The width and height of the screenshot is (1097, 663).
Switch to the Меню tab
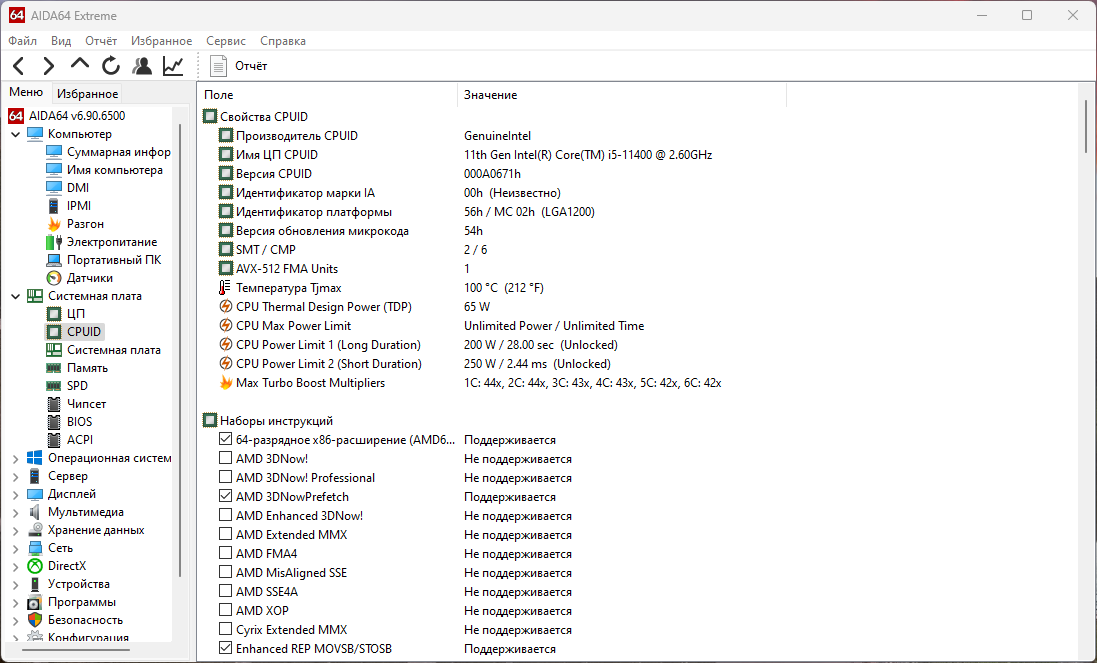point(26,92)
